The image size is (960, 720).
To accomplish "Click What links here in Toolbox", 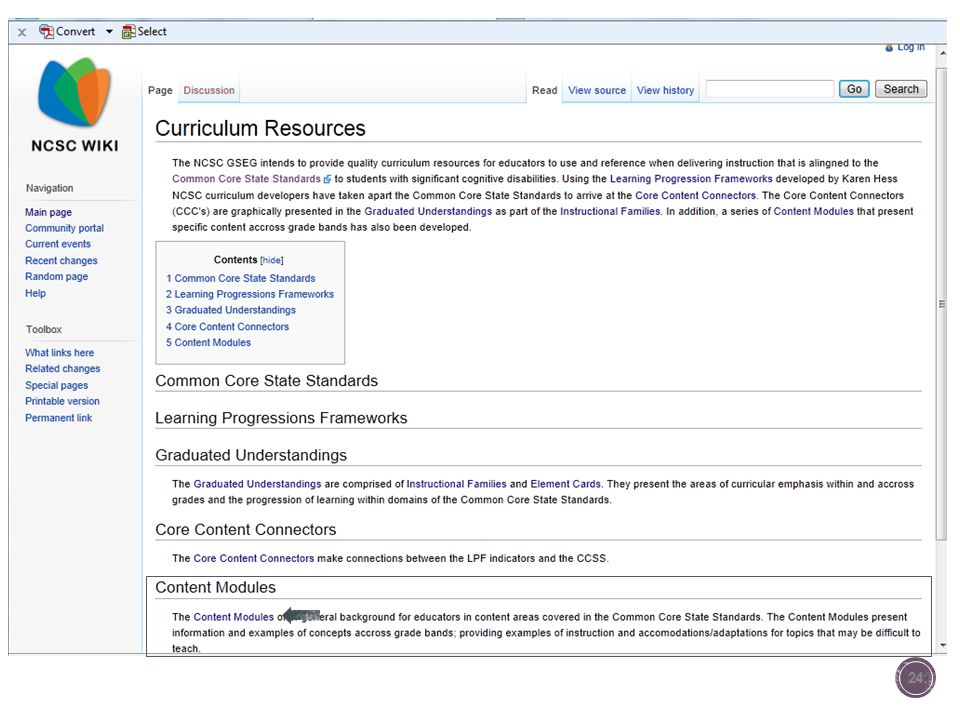I will click(x=59, y=353).
